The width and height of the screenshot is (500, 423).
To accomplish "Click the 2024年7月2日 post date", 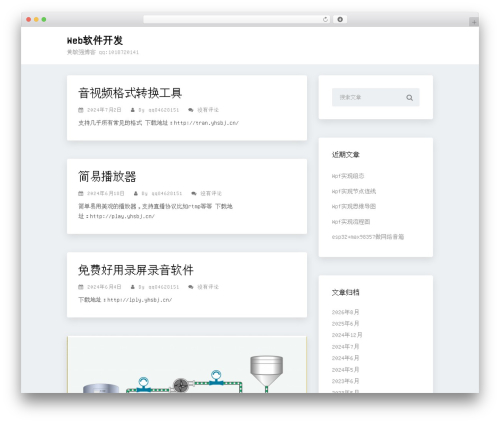I will (104, 110).
